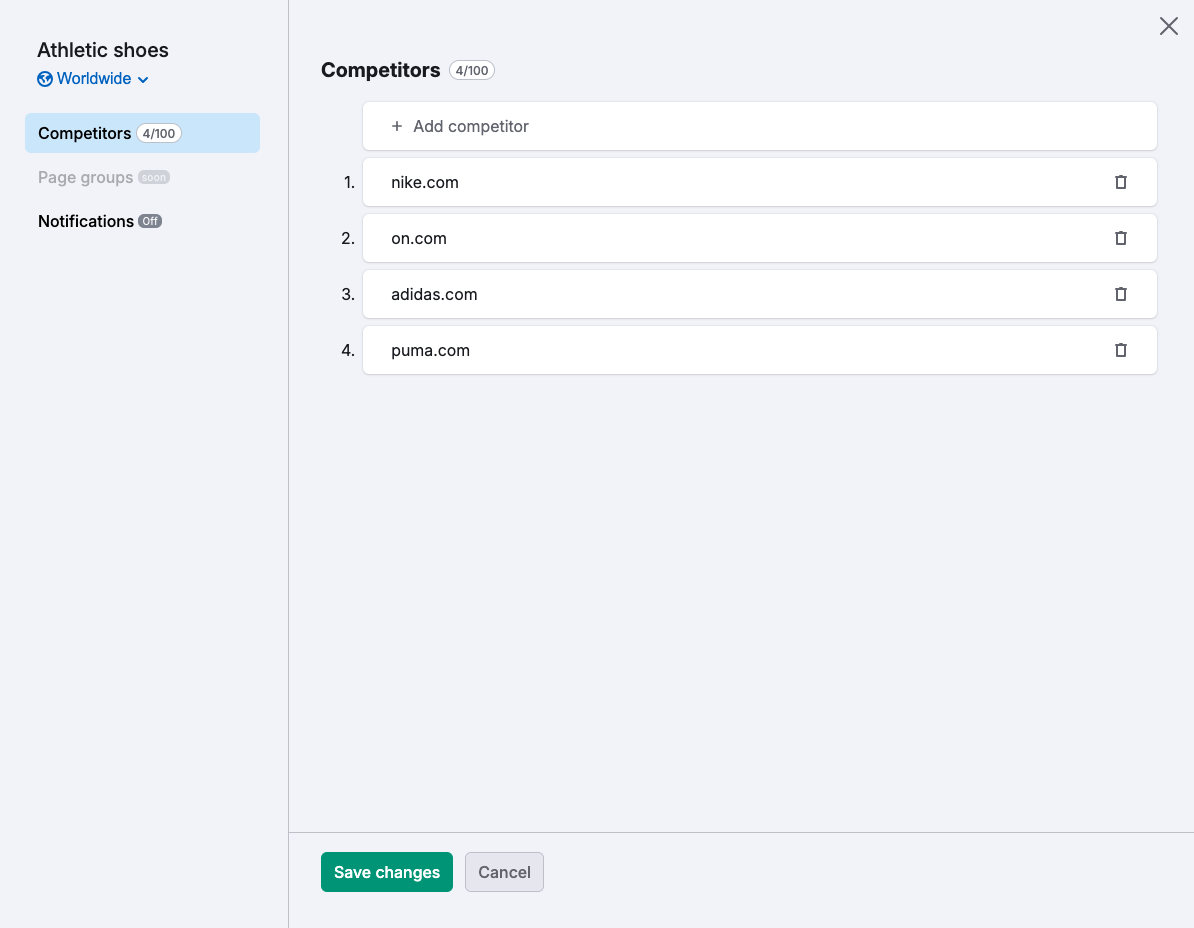Click the Off badge next to Notifications

(x=150, y=221)
